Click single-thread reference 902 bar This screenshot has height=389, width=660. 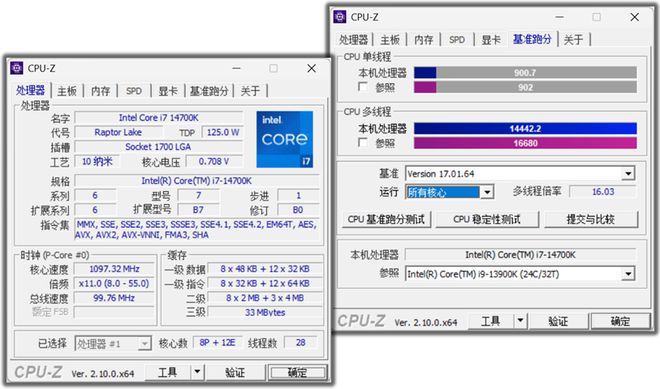coord(525,87)
